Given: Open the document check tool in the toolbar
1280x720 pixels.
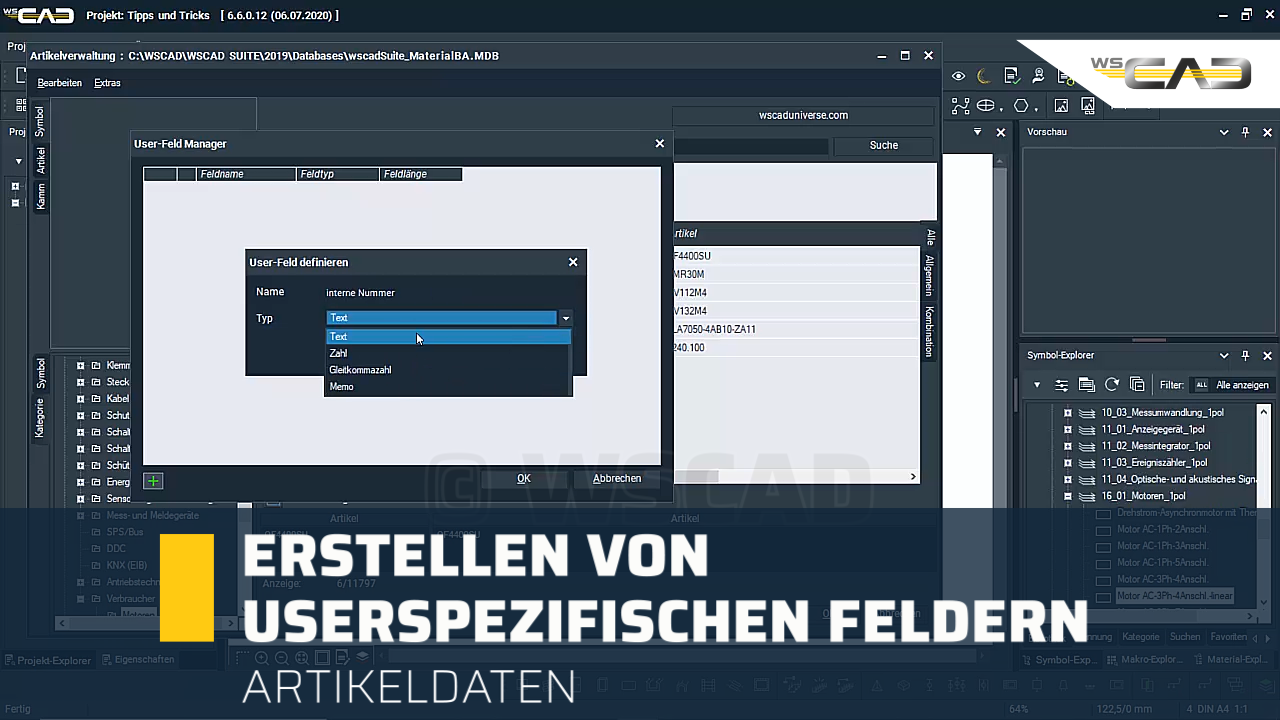Looking at the screenshot, I should point(1011,76).
